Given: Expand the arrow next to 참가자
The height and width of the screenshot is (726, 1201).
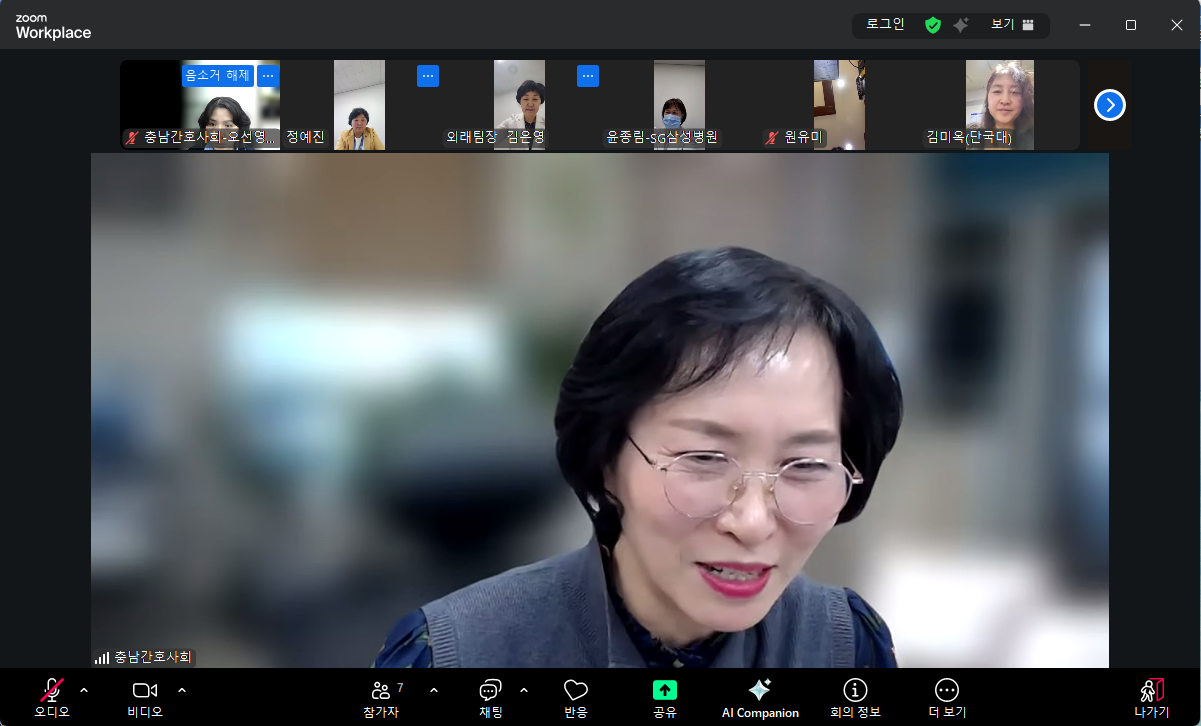Looking at the screenshot, I should coord(434,690).
